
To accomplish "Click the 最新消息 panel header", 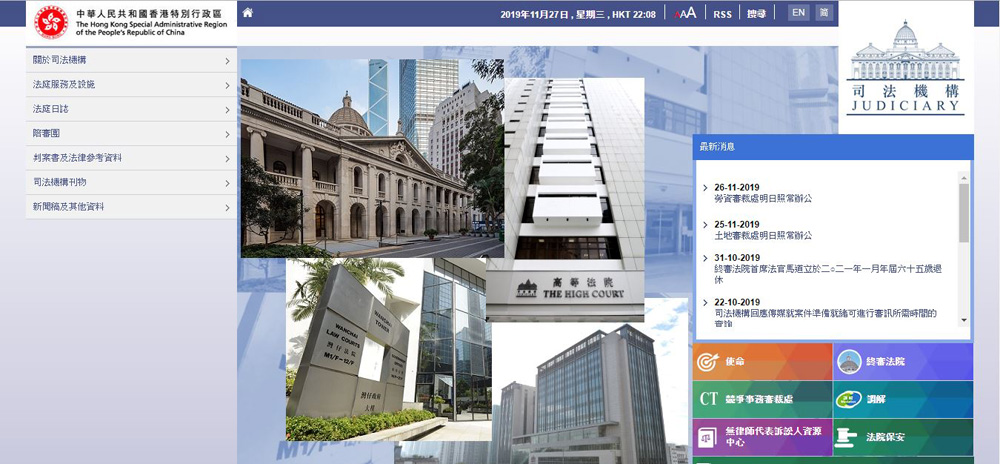I will tap(833, 147).
